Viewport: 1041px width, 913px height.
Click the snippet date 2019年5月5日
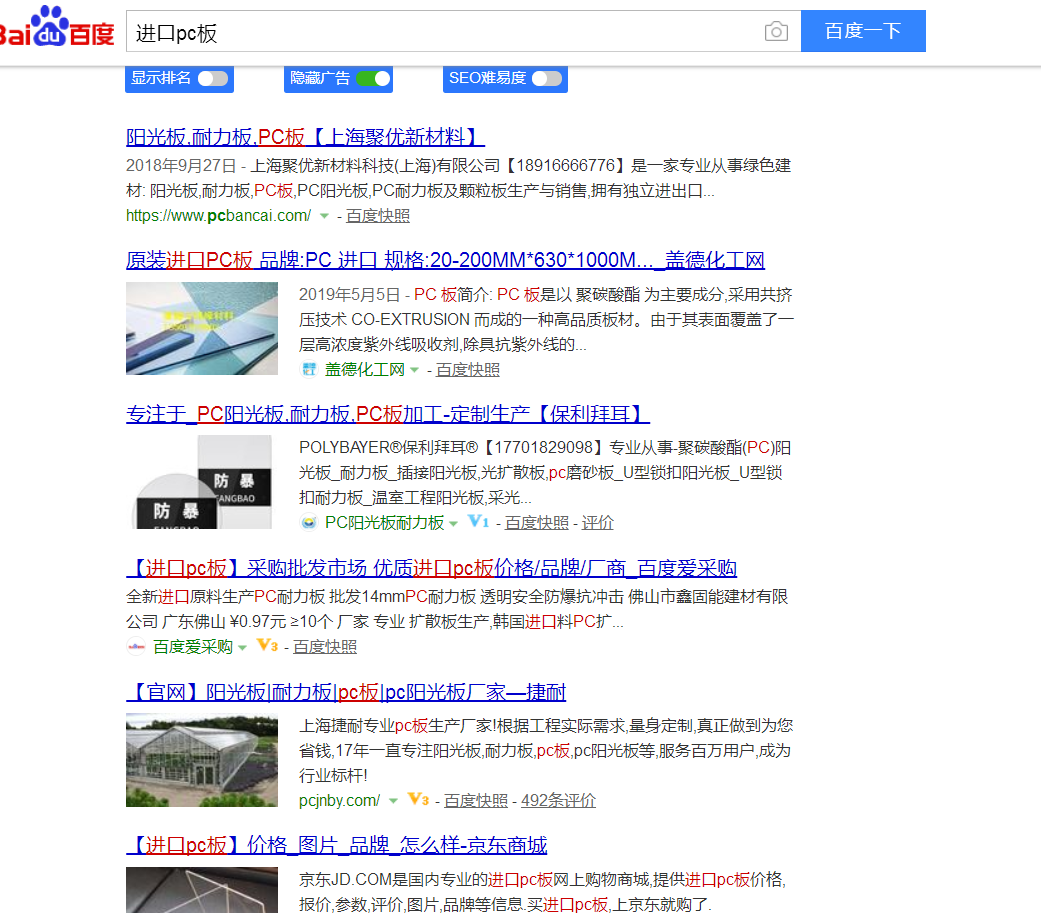(350, 295)
